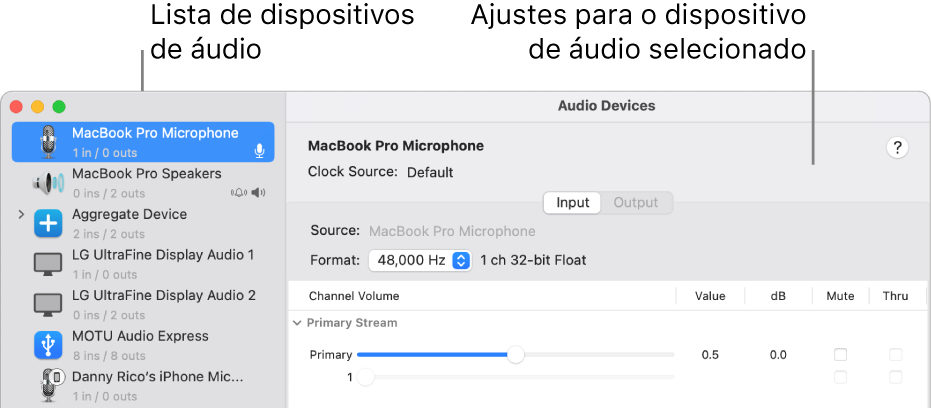Collapse the Primary Stream section
Viewport: 931px width, 410px height.
click(297, 323)
